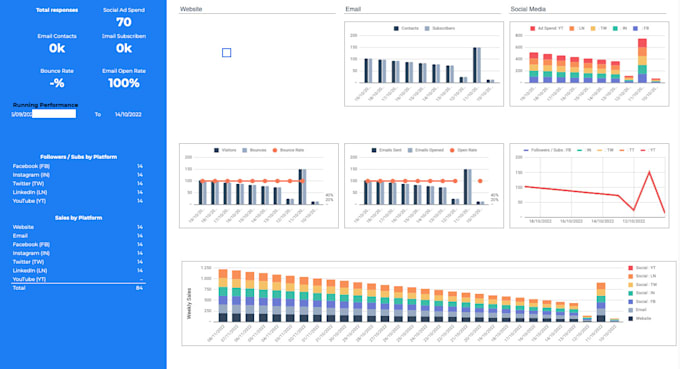Select the Contacts legend swatch in Email chart
The width and height of the screenshot is (680, 369).
click(396, 28)
